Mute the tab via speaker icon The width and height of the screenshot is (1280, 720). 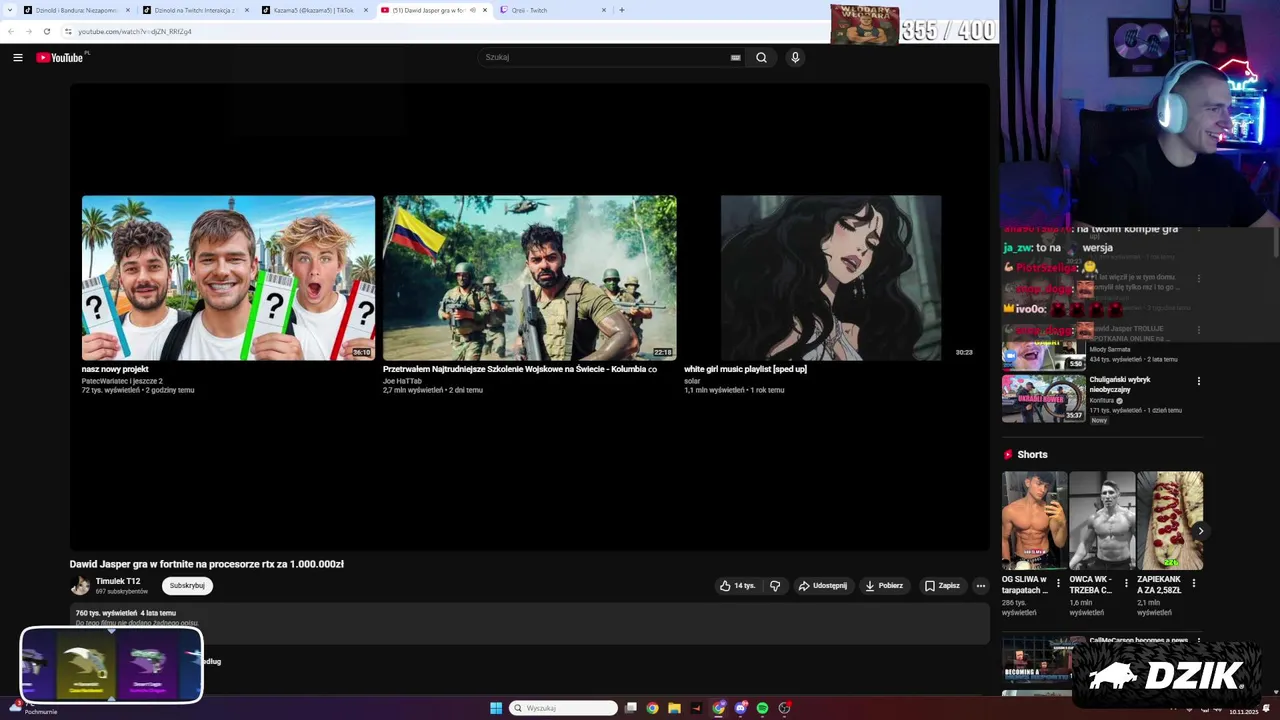pos(471,10)
